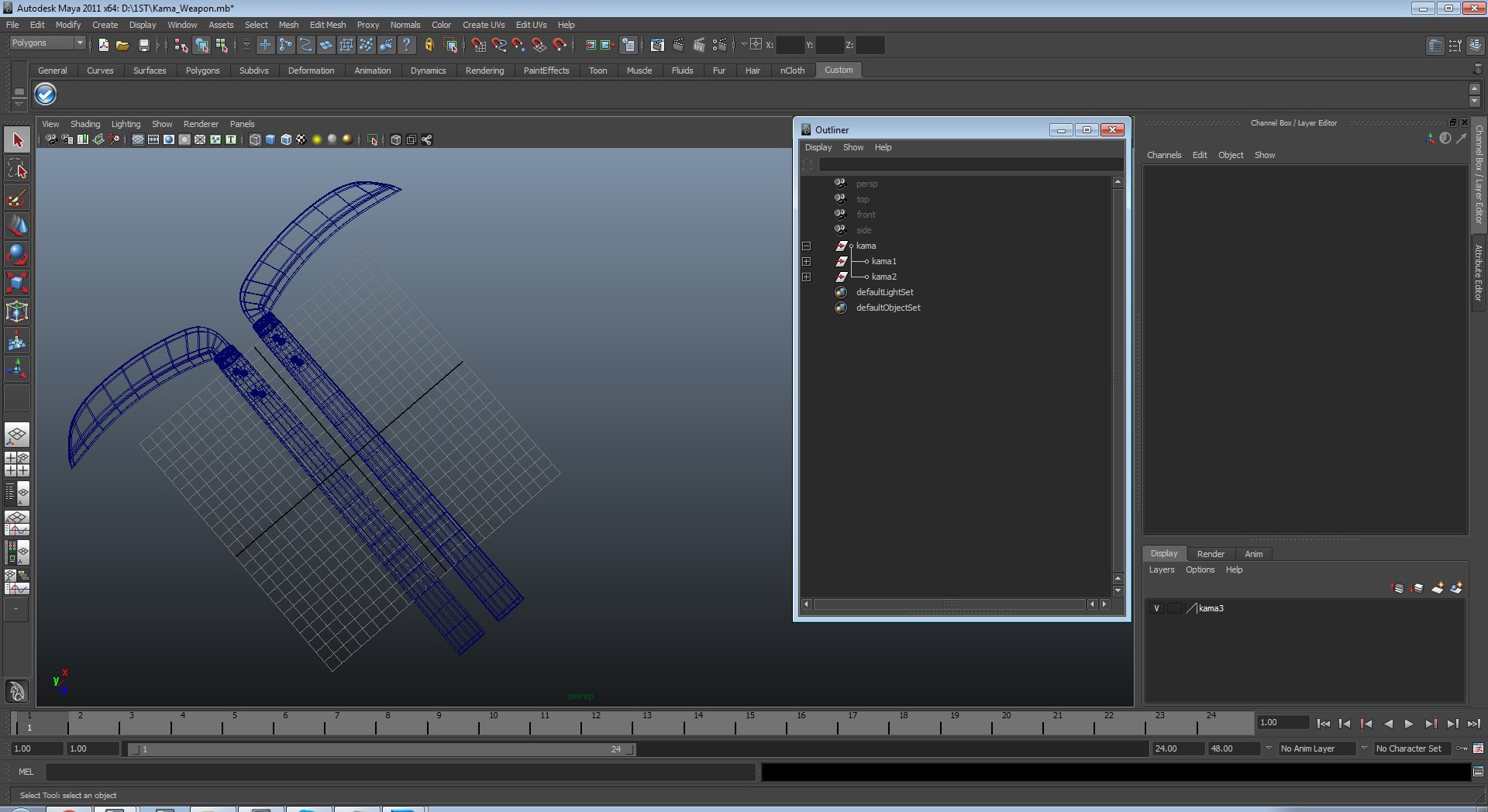Open the Layers menu in Layer Editor
This screenshot has height=812, width=1488.
(1161, 569)
